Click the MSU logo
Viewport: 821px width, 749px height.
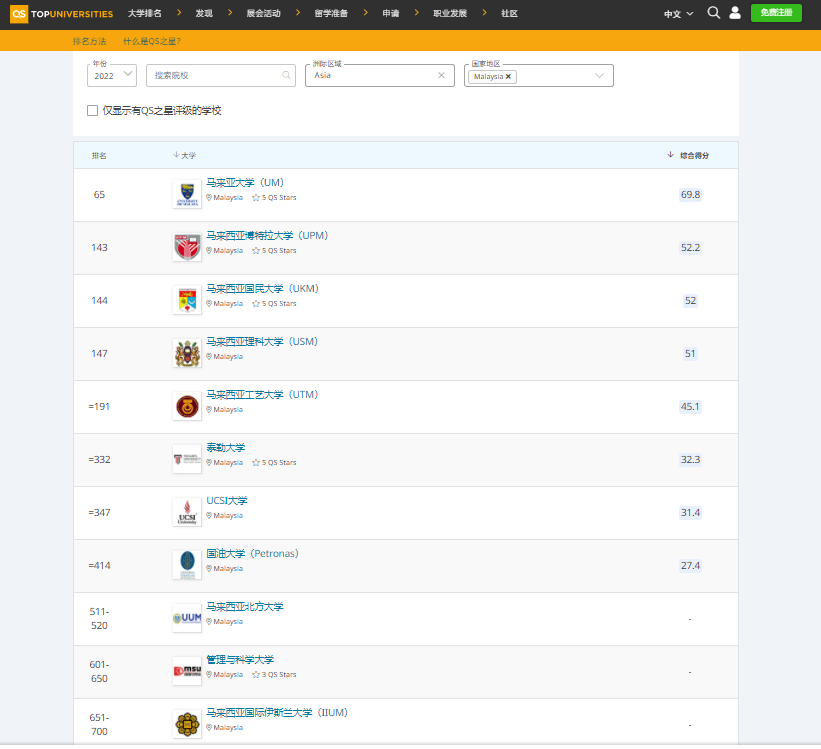187,671
